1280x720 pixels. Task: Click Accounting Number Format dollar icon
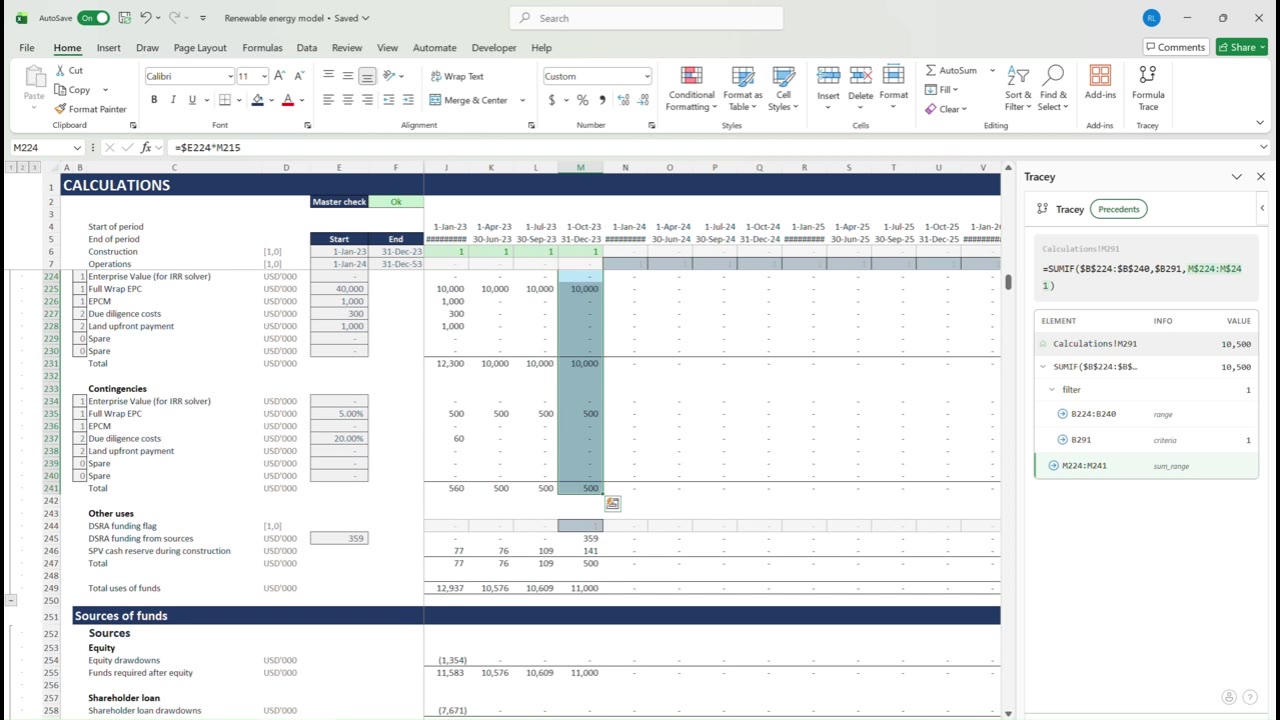552,100
